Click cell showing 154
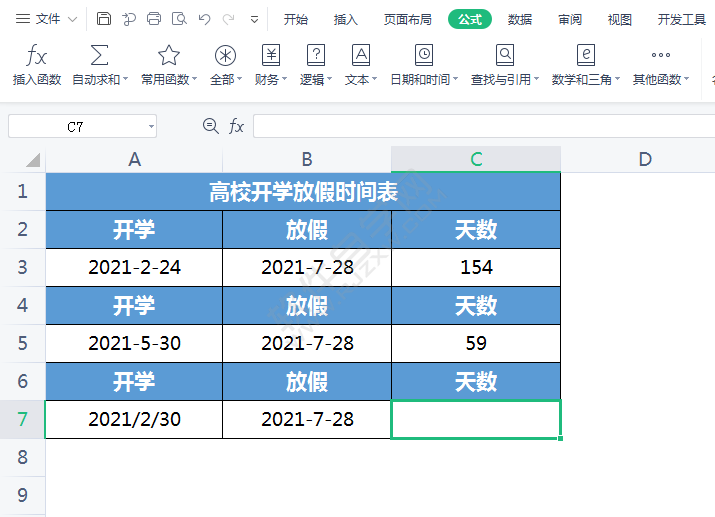 pyautogui.click(x=476, y=268)
